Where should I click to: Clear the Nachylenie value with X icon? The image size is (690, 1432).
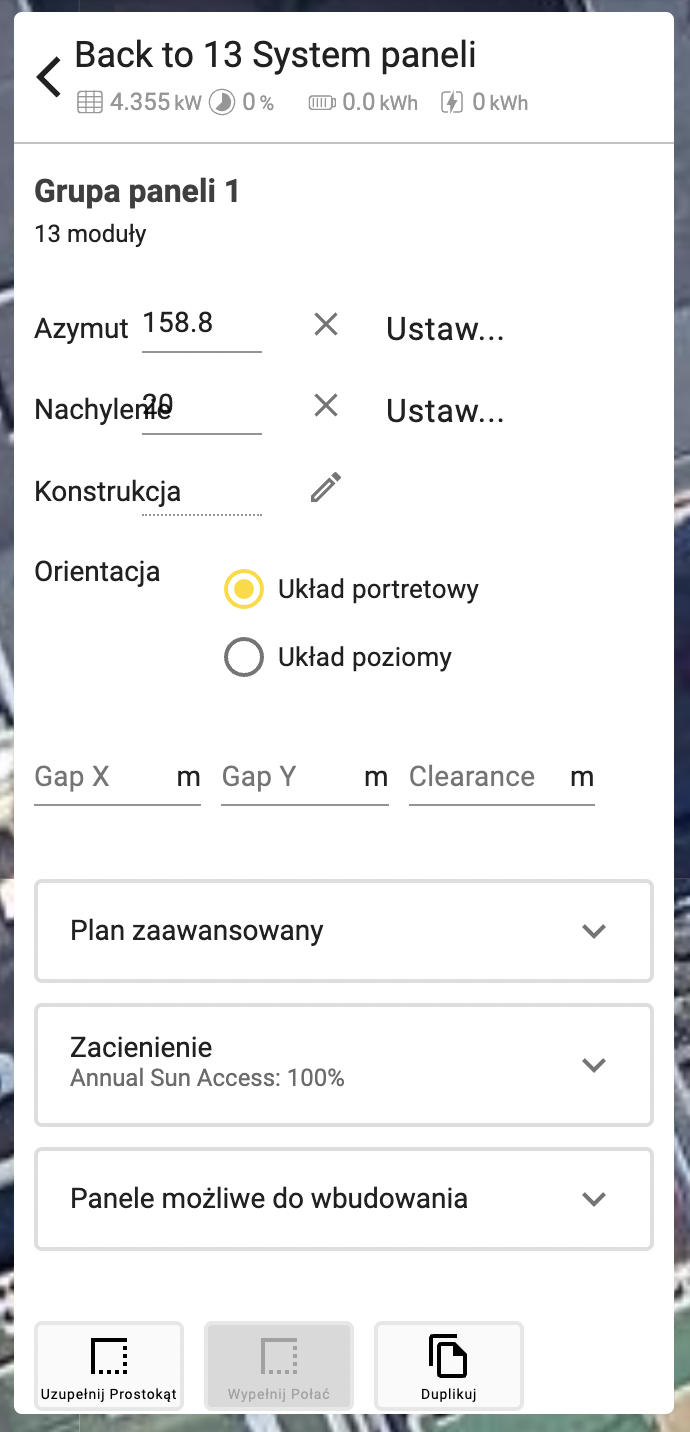[326, 405]
